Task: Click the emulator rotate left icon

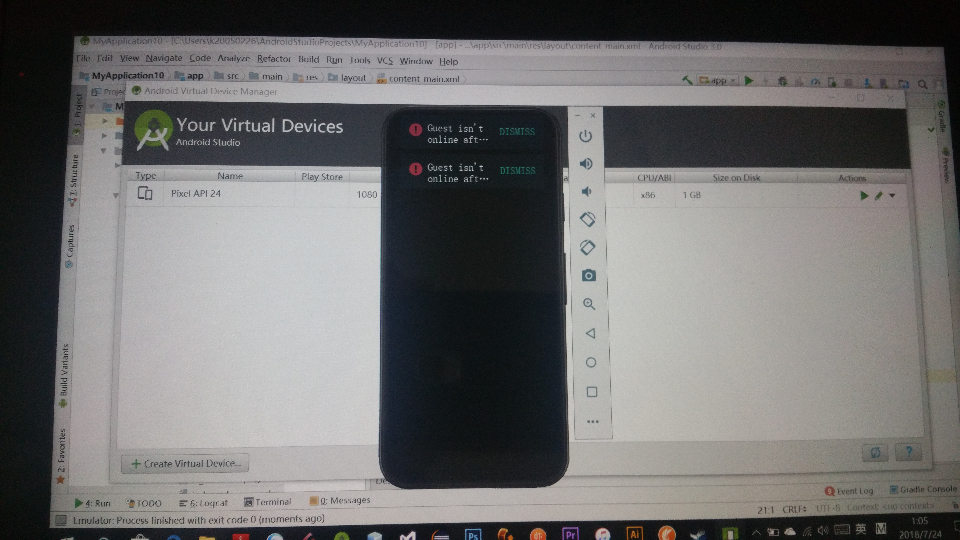Action: (x=587, y=219)
